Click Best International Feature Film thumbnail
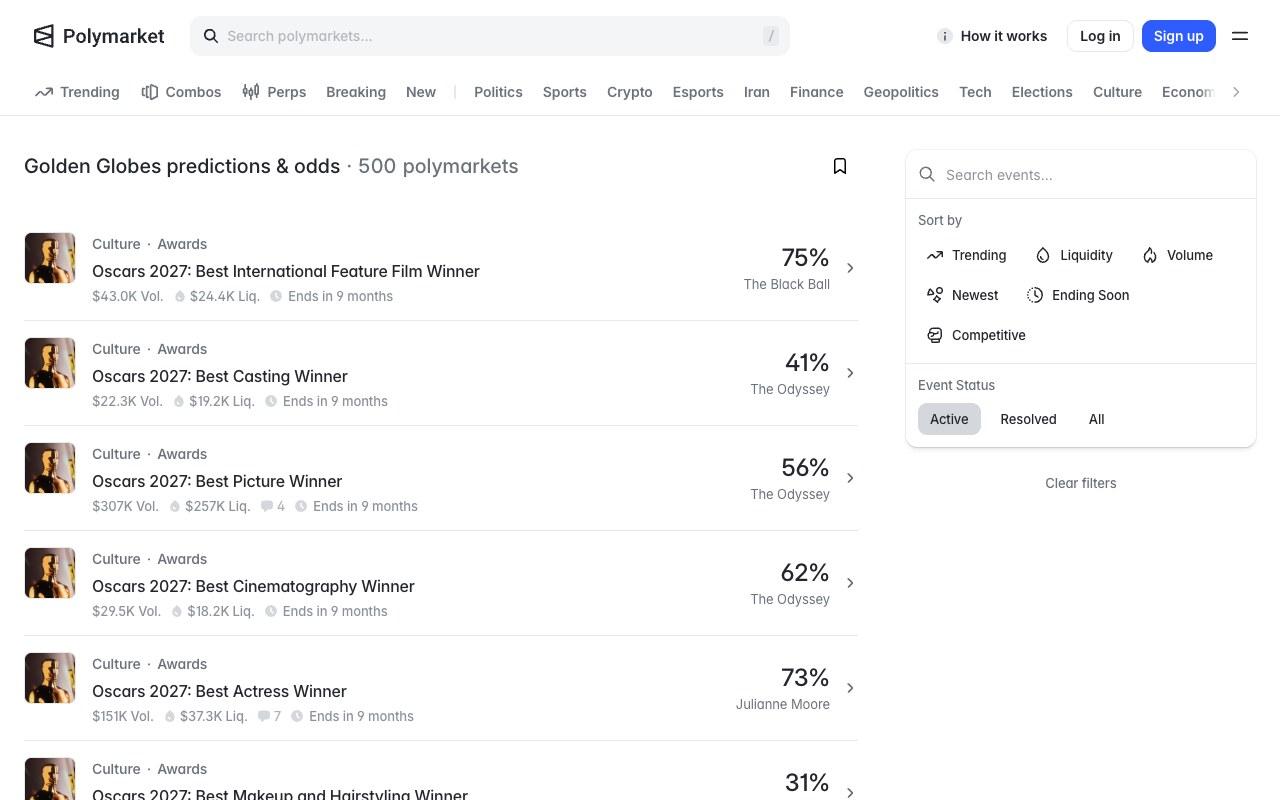The height and width of the screenshot is (800, 1280). point(50,258)
